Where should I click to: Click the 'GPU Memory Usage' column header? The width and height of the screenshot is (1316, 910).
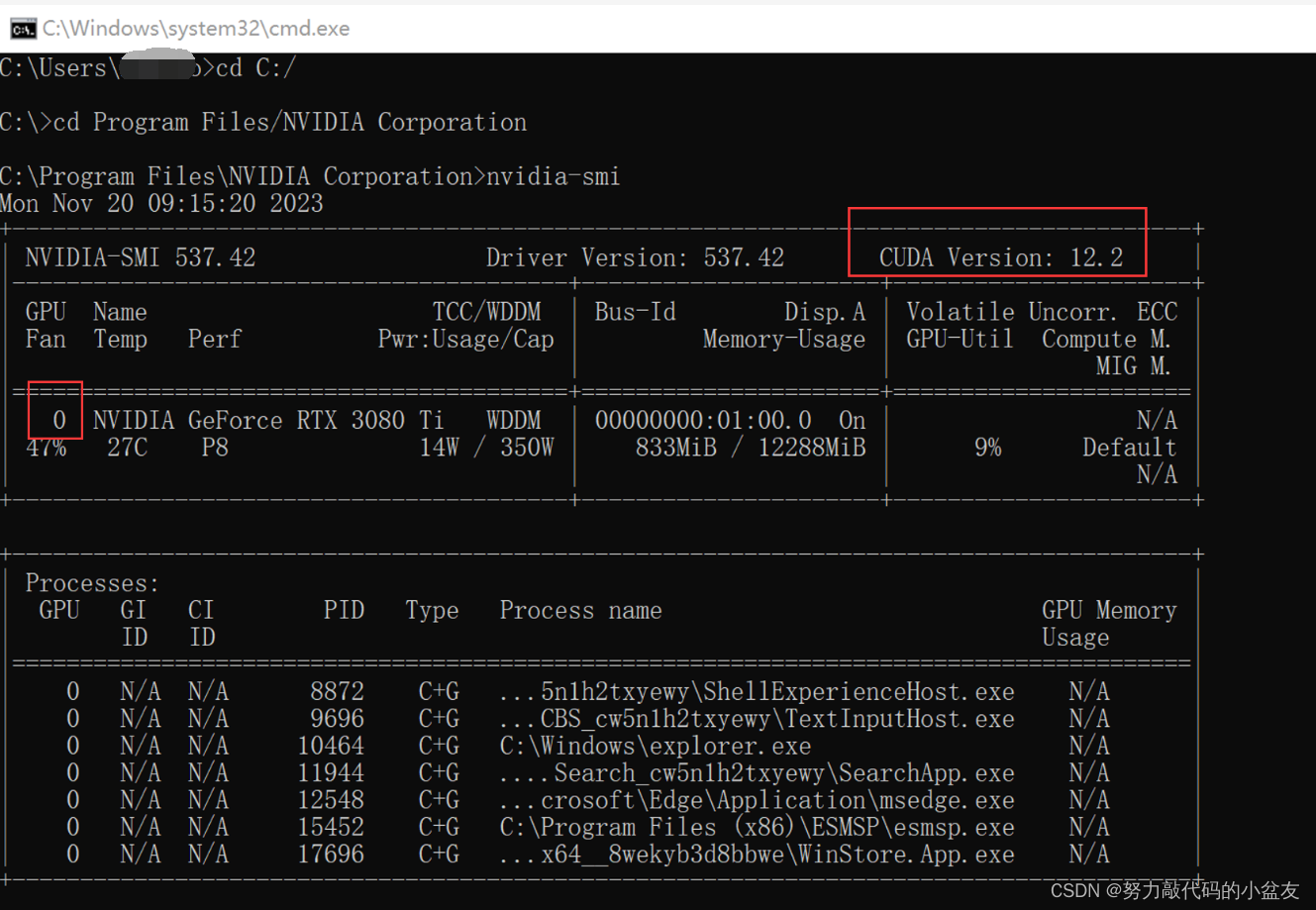click(1109, 624)
